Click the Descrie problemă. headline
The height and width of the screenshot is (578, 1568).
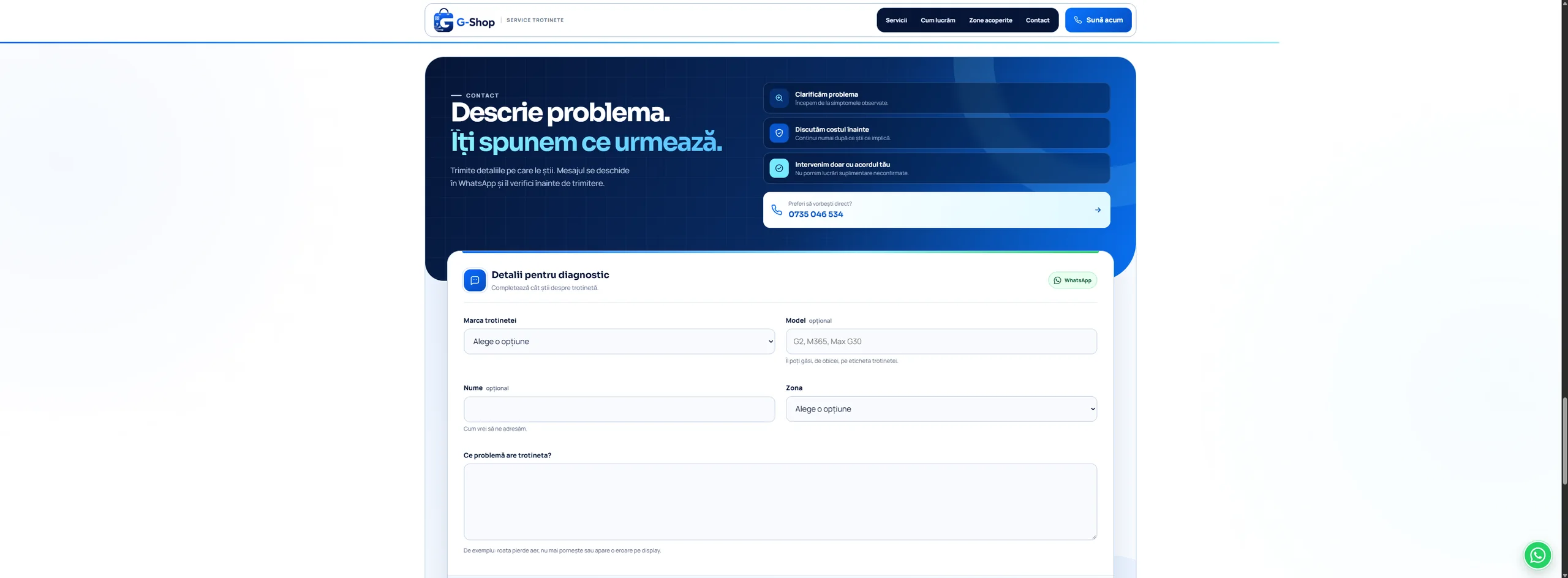pos(560,112)
